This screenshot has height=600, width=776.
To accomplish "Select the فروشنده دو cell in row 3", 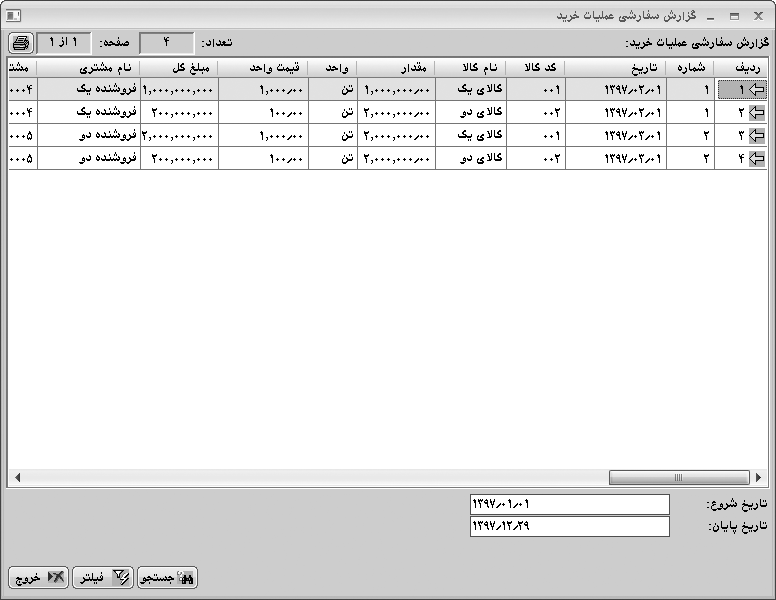I will tap(88, 135).
